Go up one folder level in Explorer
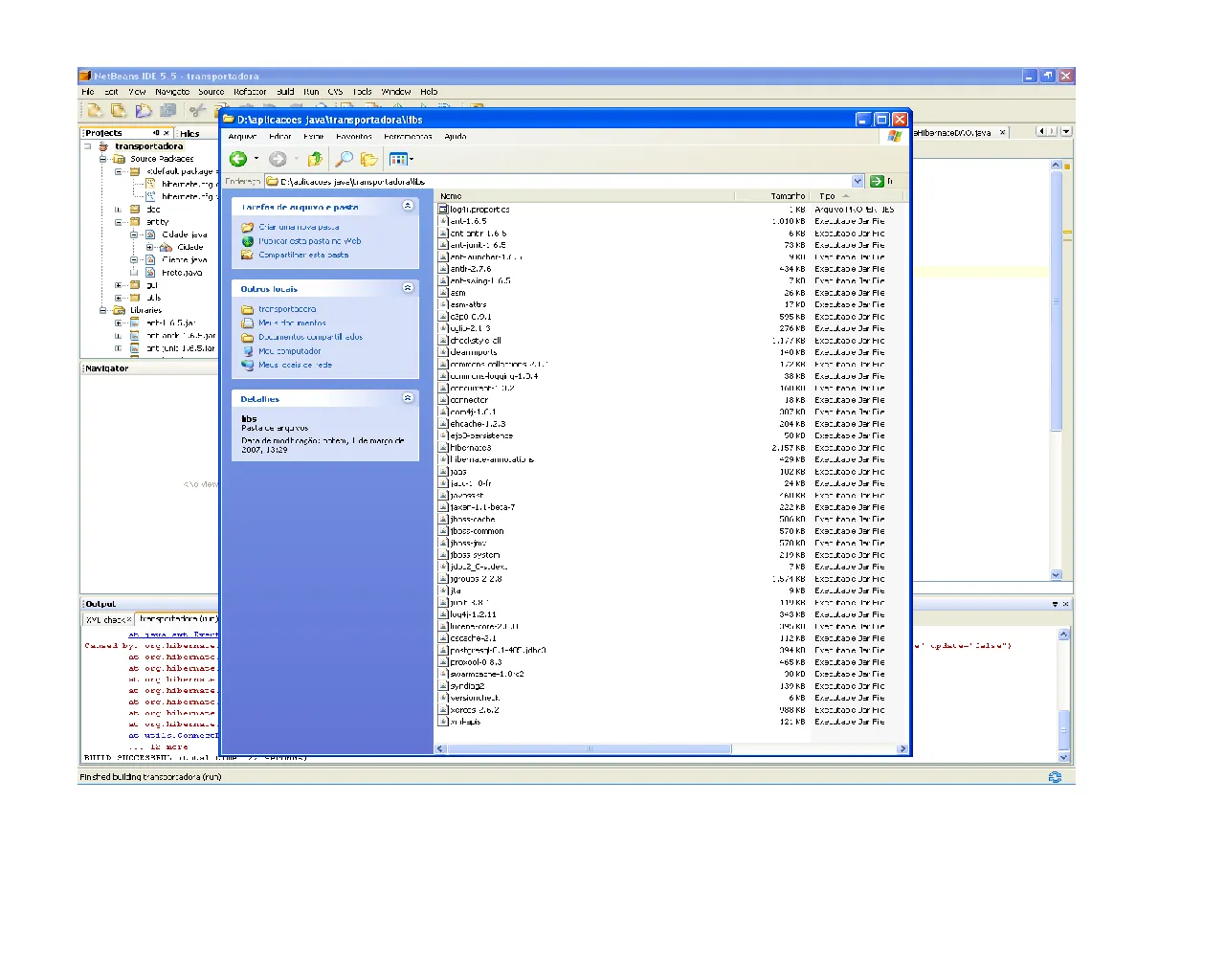Screen dimensions: 1225x980 click(315, 159)
